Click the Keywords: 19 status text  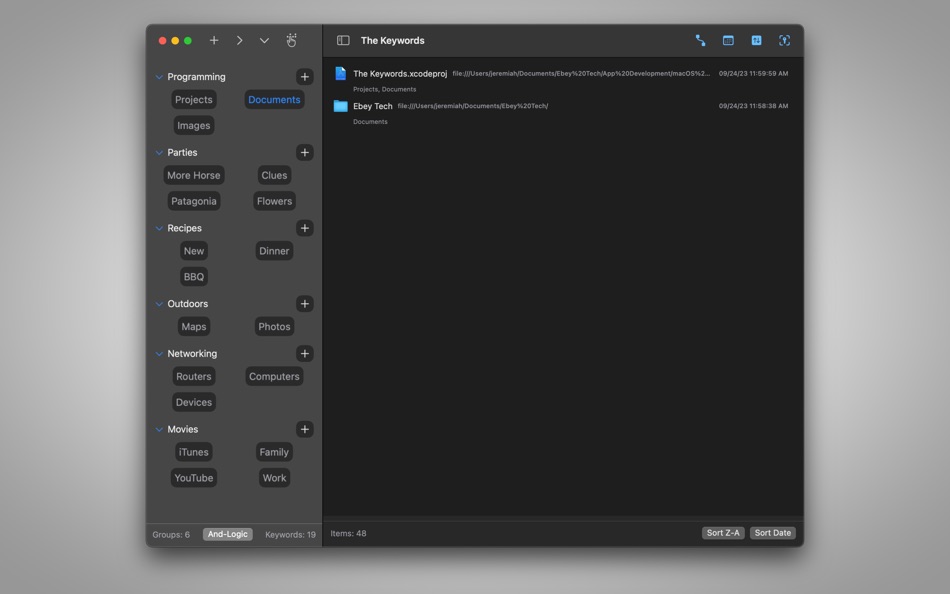tap(290, 535)
